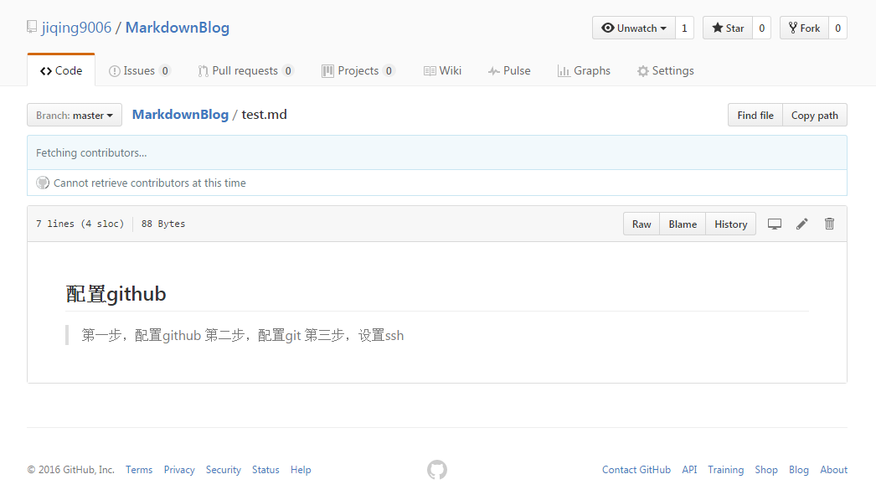Click the contributors avatar icon
Image resolution: width=876 pixels, height=500 pixels.
pyautogui.click(x=42, y=183)
